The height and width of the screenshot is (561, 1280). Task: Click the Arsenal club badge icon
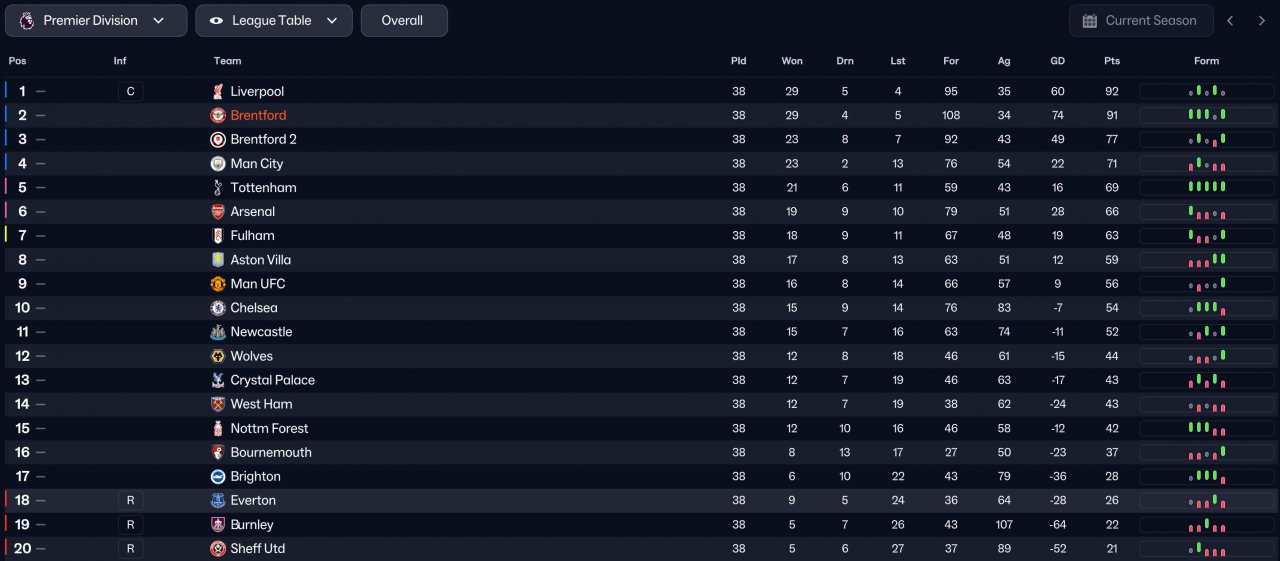(218, 211)
